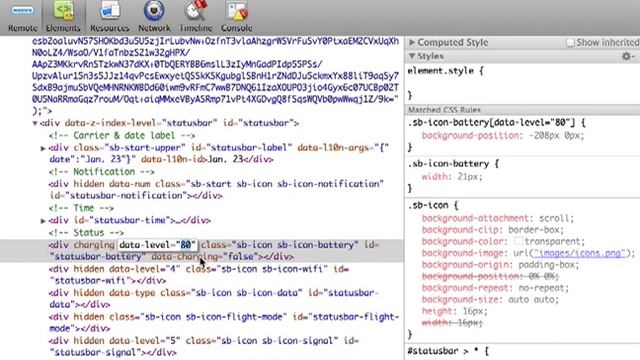Image resolution: width=640 pixels, height=360 pixels.
Task: Expand the Computed Style section
Action: tap(412, 42)
